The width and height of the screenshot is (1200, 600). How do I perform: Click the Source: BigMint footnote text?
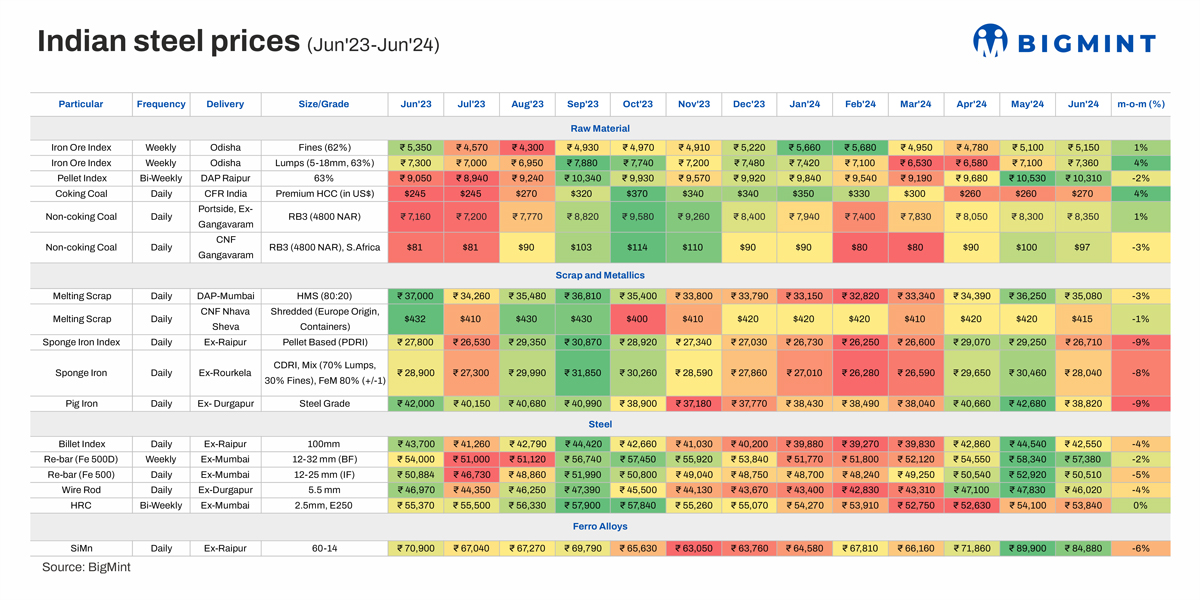(x=86, y=567)
